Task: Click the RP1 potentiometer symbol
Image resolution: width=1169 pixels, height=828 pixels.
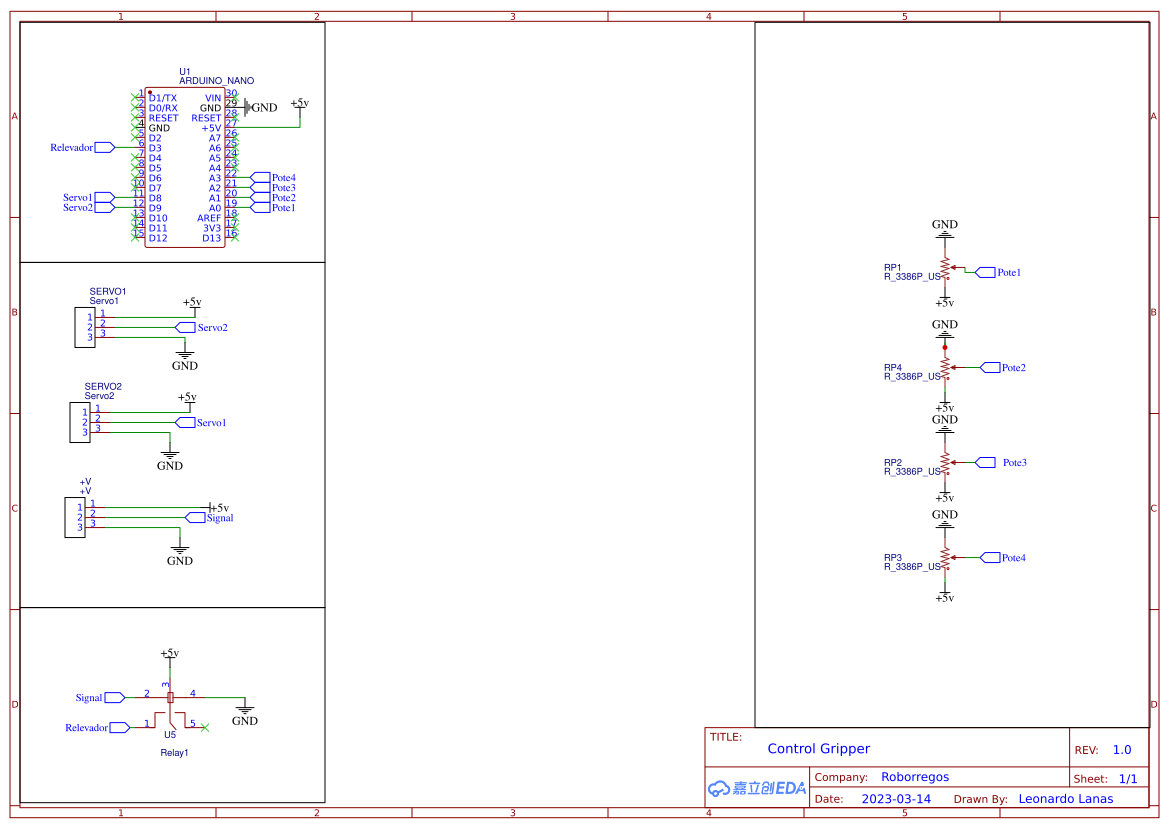Action: click(x=945, y=270)
